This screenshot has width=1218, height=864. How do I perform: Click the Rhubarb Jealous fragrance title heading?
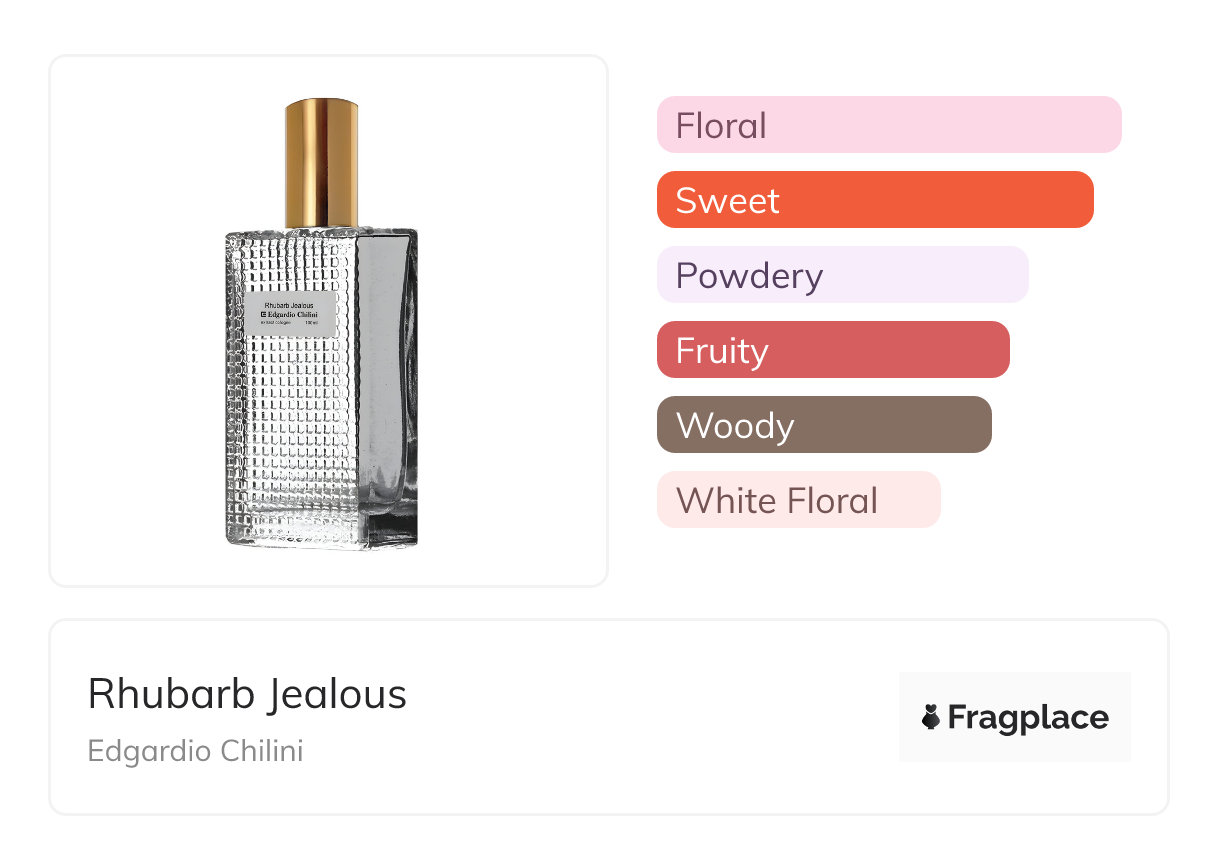247,694
